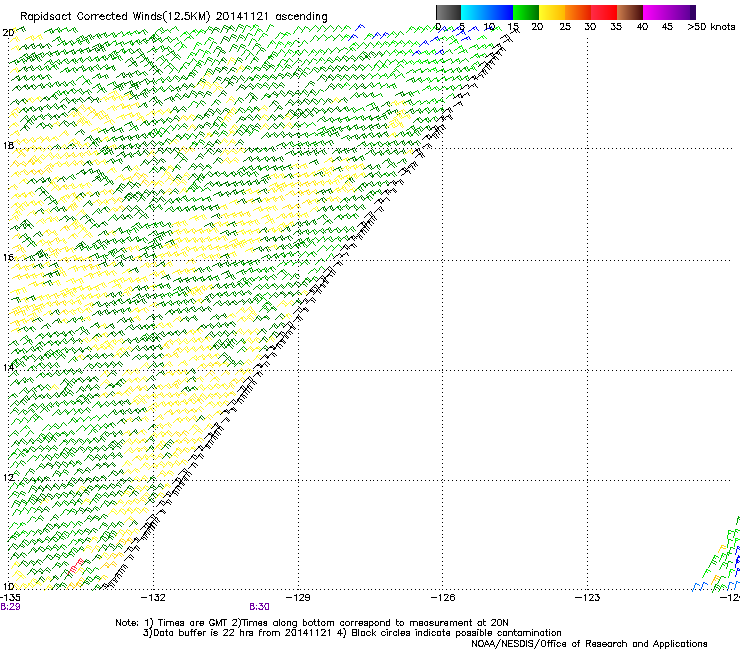Click the red wind barbs near bottom left
The height and width of the screenshot is (650, 740).
[76, 566]
